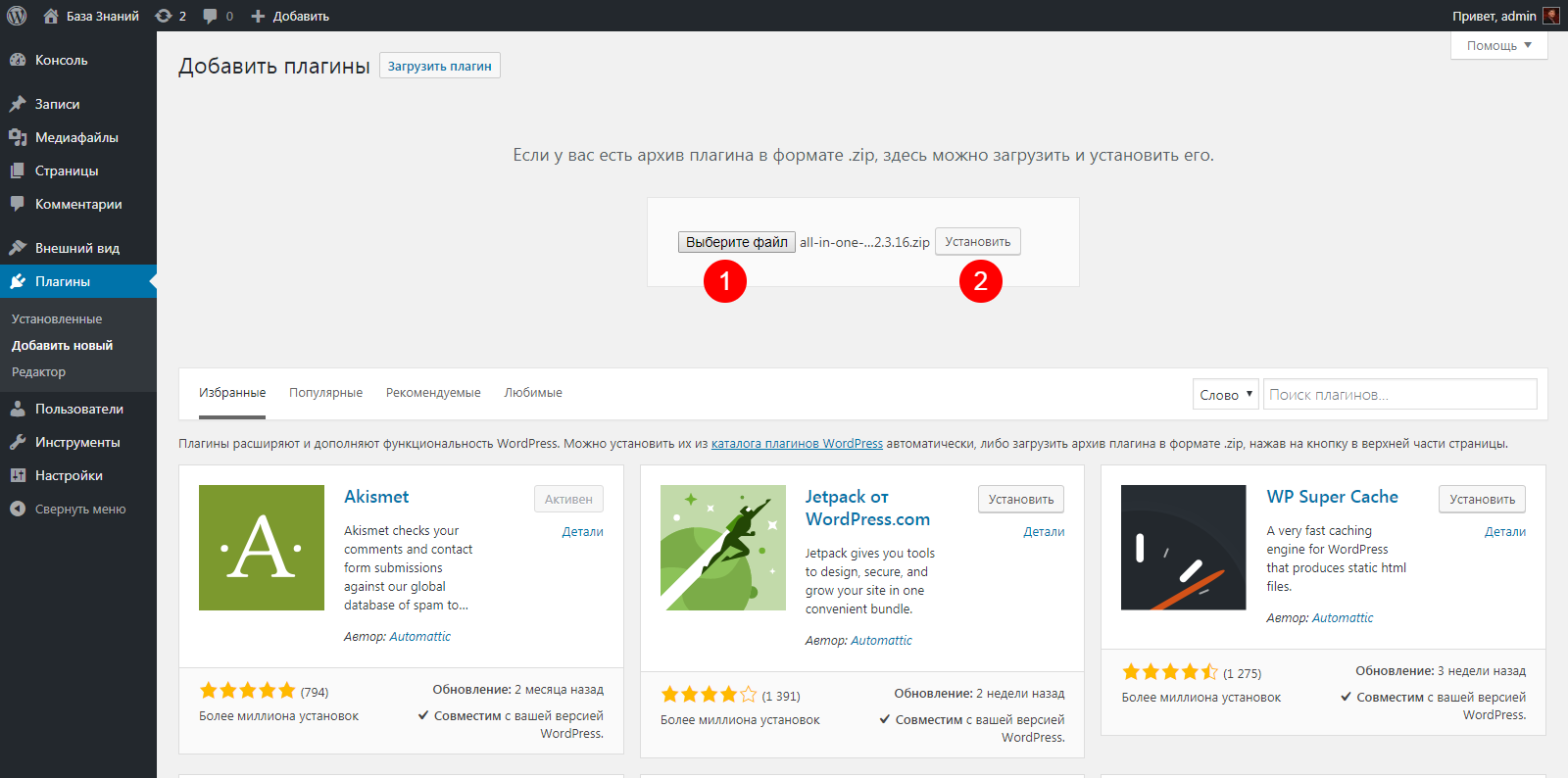The width and height of the screenshot is (1568, 778).
Task: Open the Детали link for Jetpack
Action: (x=1044, y=532)
